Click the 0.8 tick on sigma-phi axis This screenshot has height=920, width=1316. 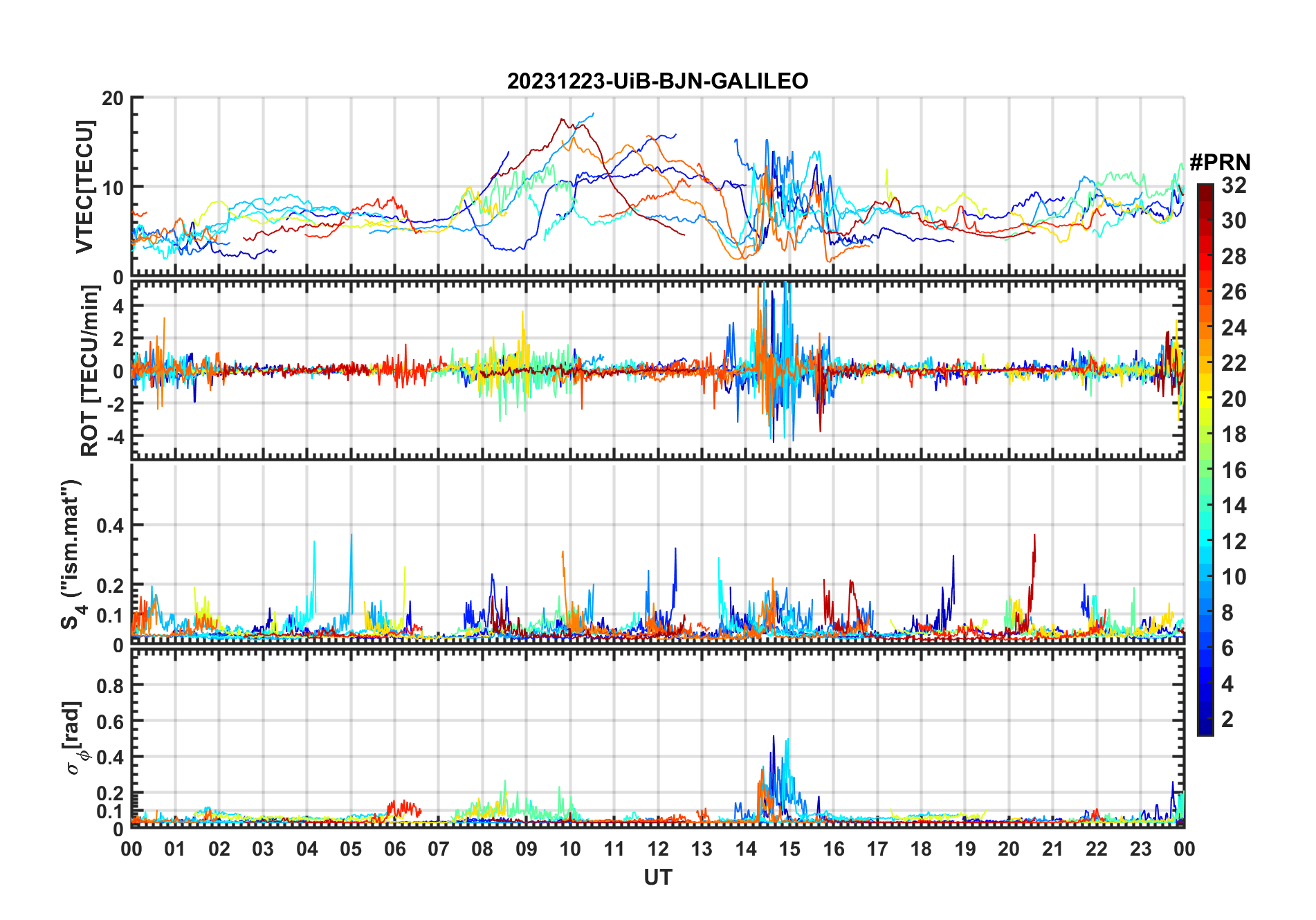tap(109, 686)
